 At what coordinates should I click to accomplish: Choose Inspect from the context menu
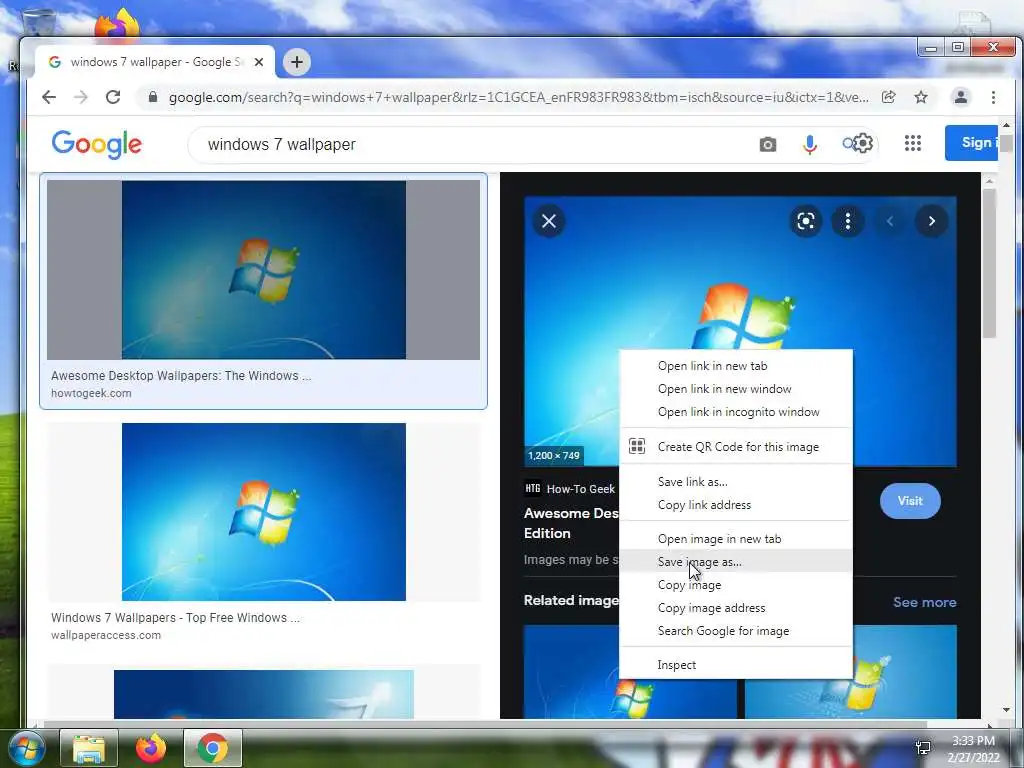pyautogui.click(x=735, y=665)
